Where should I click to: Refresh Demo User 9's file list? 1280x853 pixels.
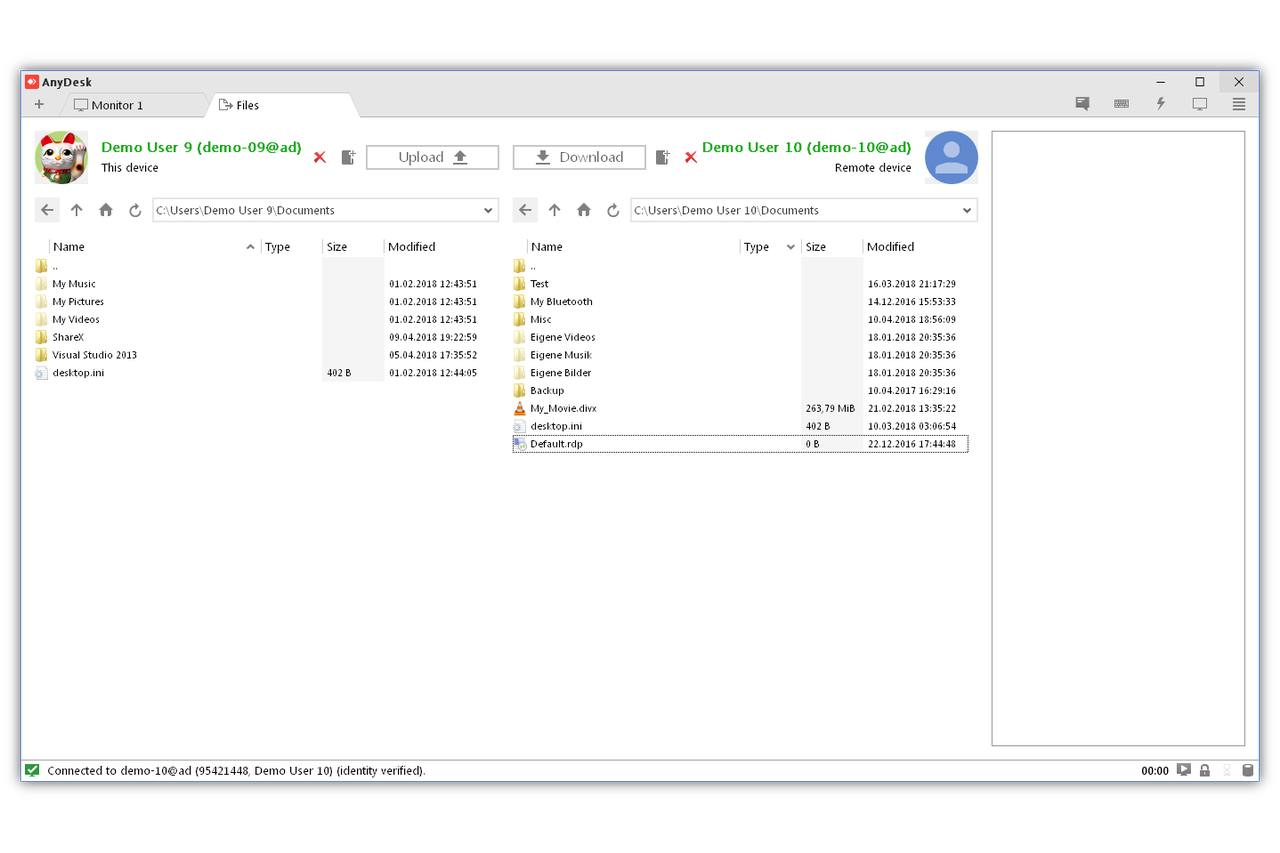(135, 210)
